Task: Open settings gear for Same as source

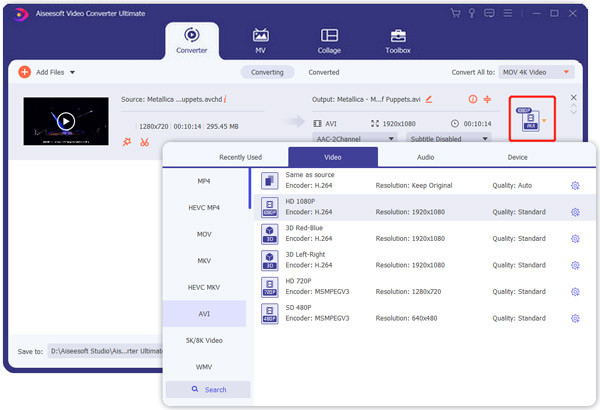Action: click(575, 186)
